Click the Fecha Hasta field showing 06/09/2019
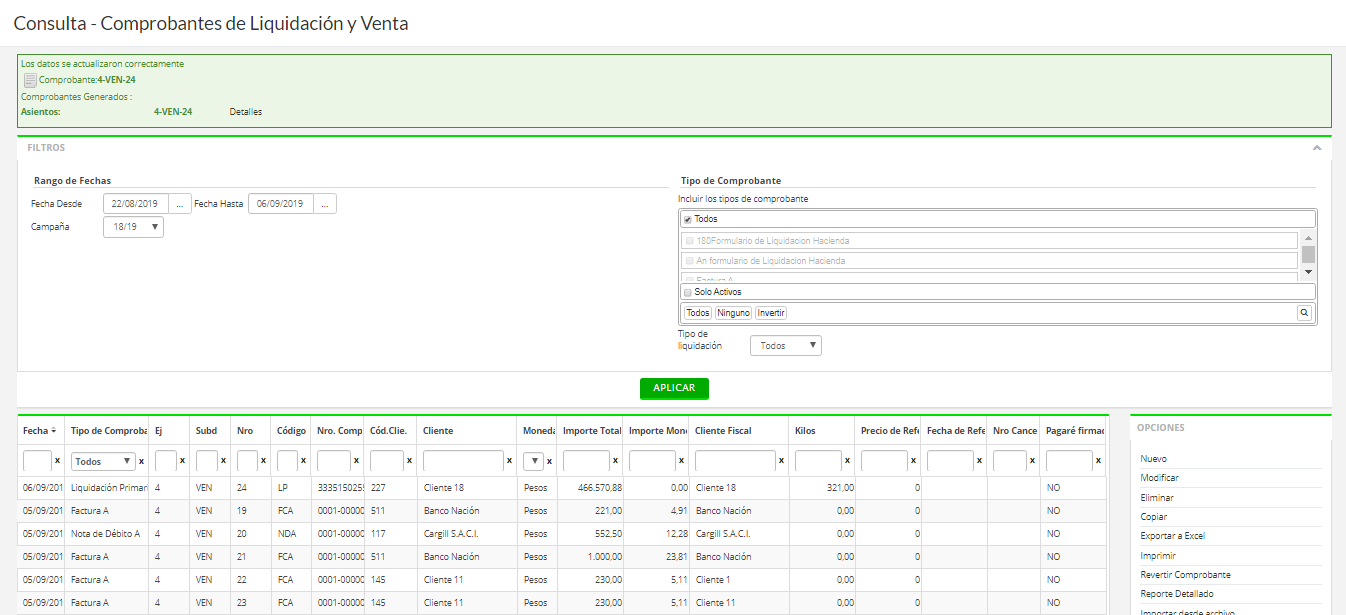Image resolution: width=1346 pixels, height=615 pixels. click(x=281, y=204)
